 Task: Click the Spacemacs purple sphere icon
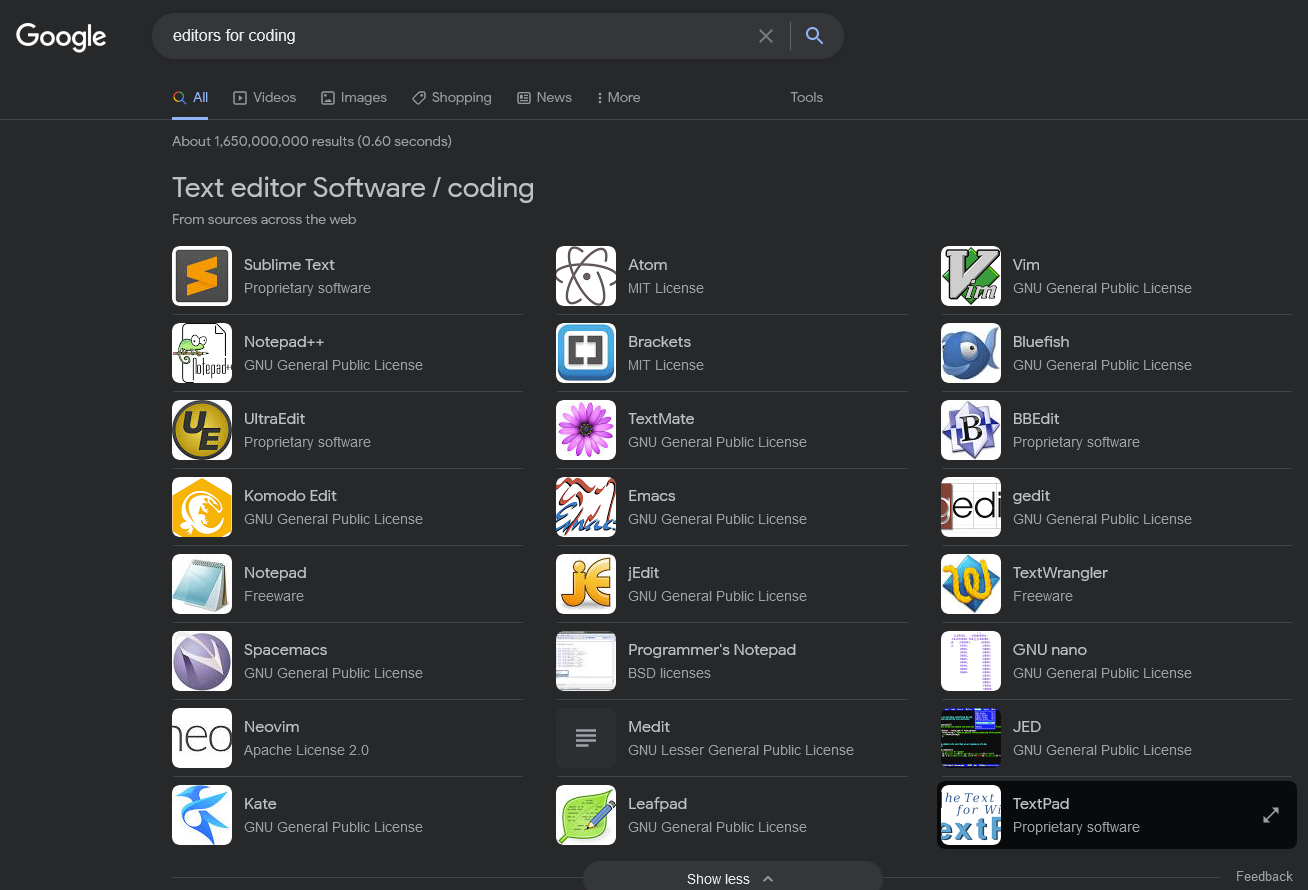pyautogui.click(x=202, y=661)
